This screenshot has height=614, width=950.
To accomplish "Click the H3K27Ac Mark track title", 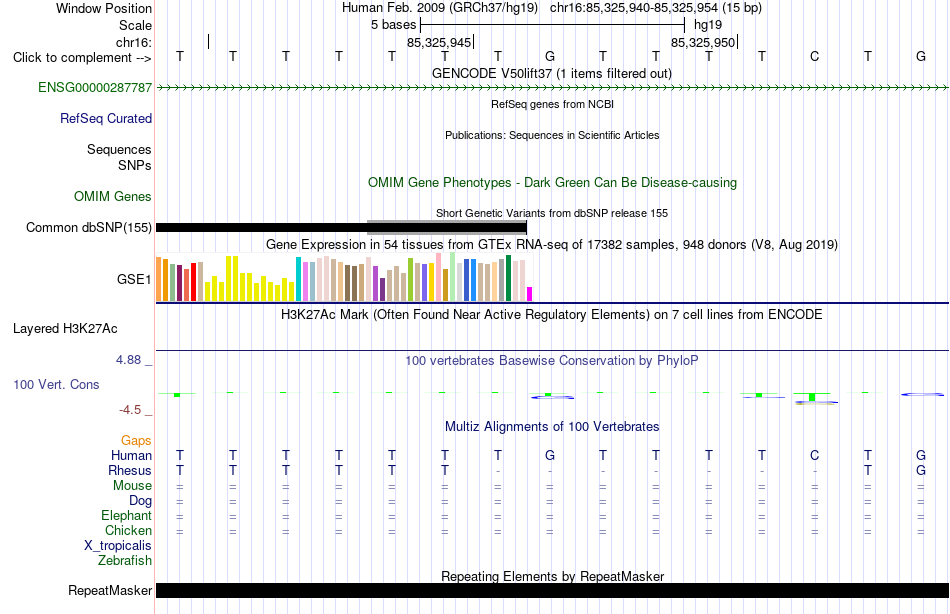I will coord(552,315).
